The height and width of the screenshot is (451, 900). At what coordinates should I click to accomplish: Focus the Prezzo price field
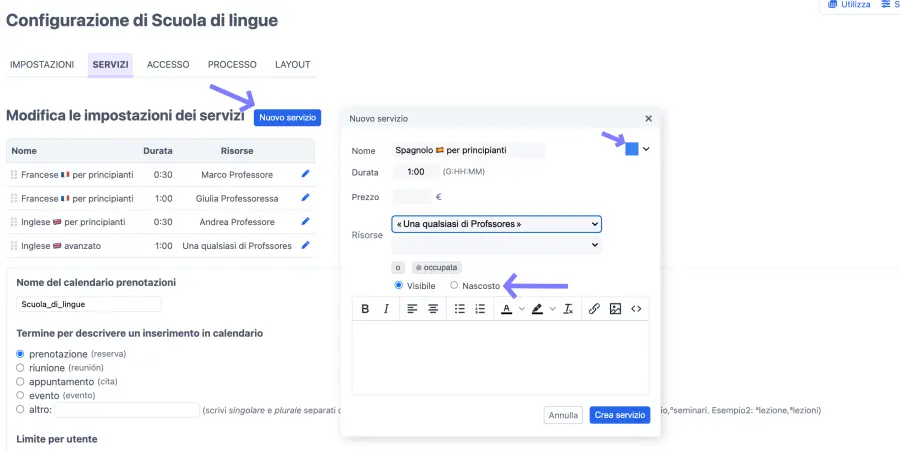pyautogui.click(x=412, y=197)
